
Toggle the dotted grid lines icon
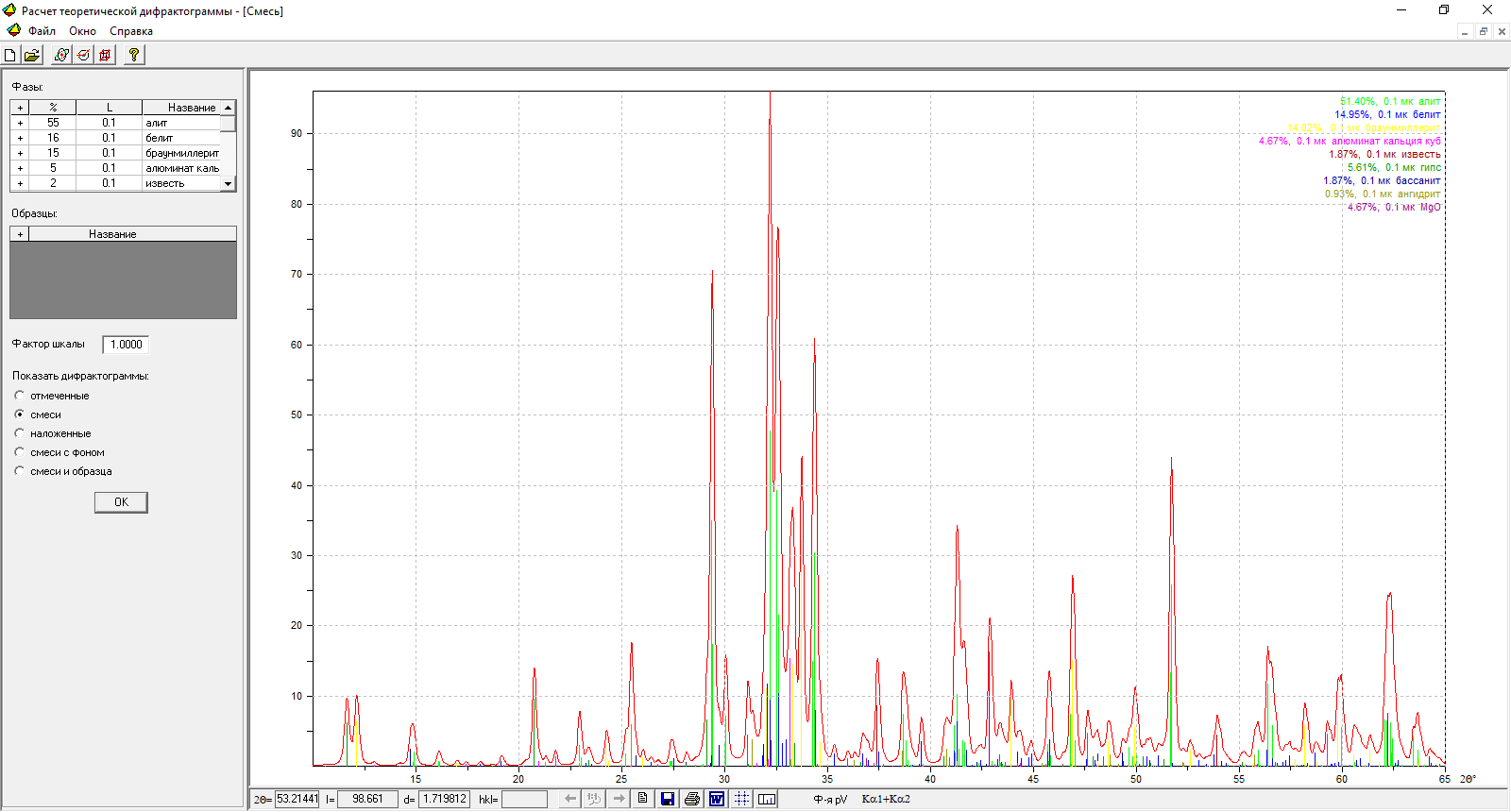tap(742, 799)
